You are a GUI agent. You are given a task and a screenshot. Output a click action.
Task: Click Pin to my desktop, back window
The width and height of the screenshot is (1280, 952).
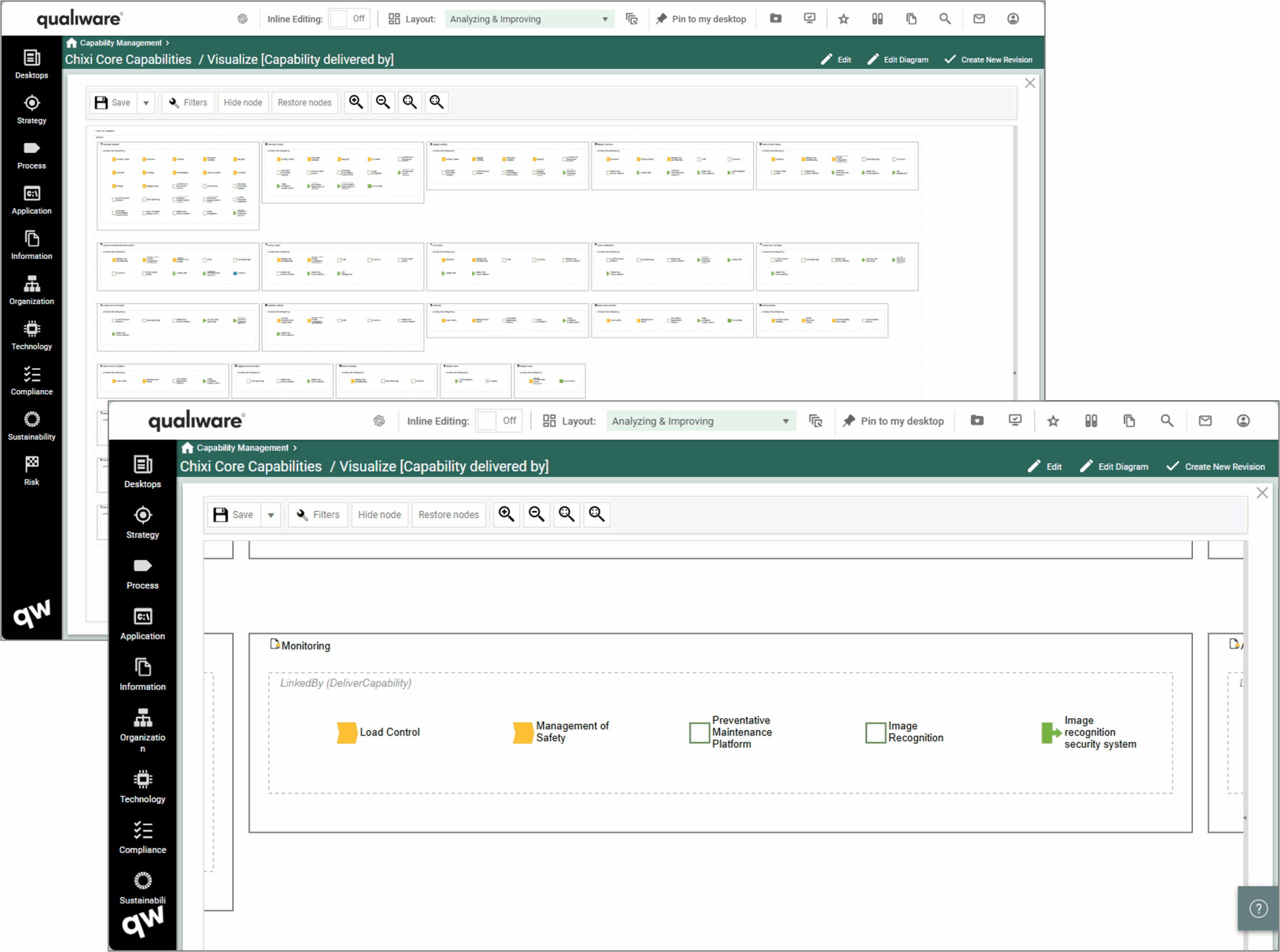pyautogui.click(x=701, y=19)
